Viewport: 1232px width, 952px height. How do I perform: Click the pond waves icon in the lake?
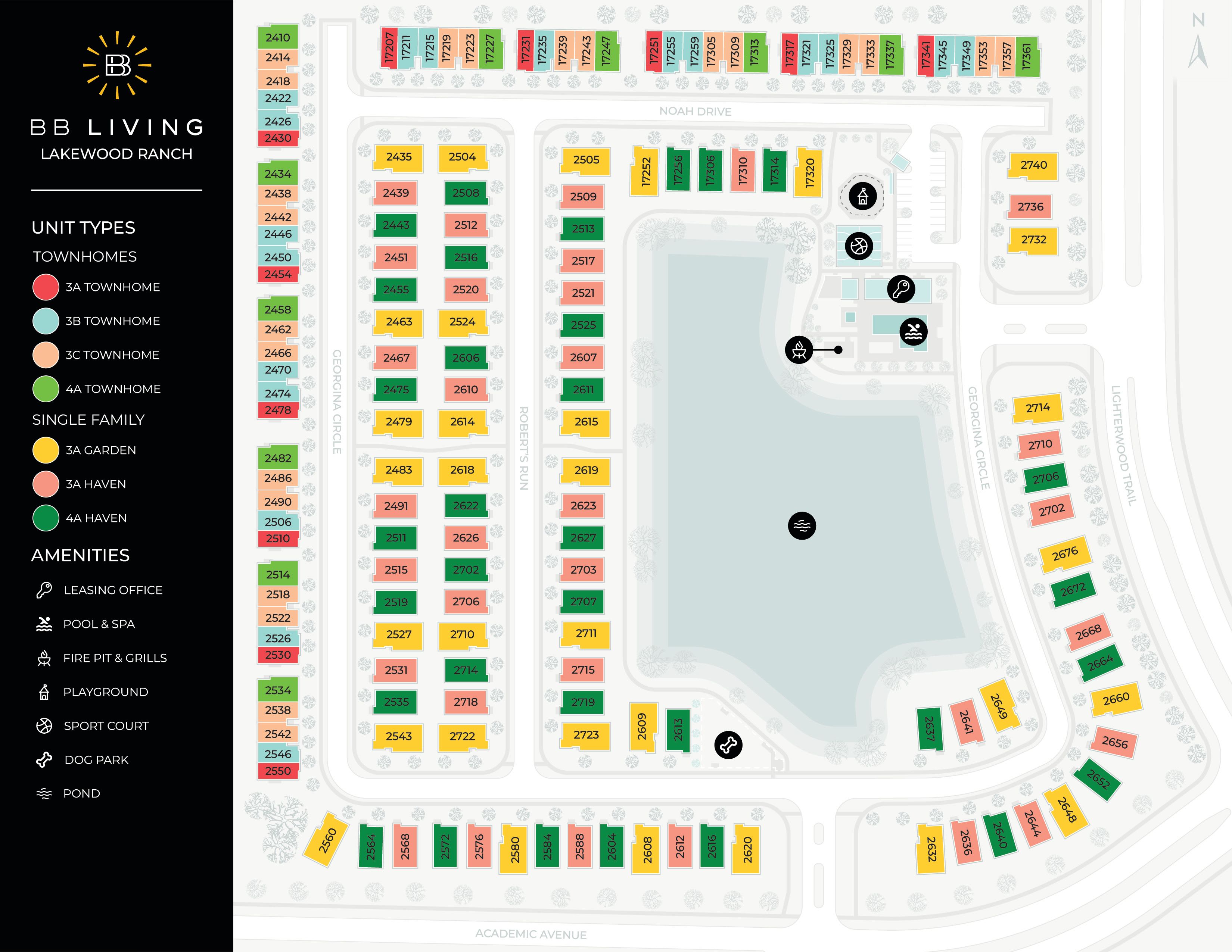802,525
